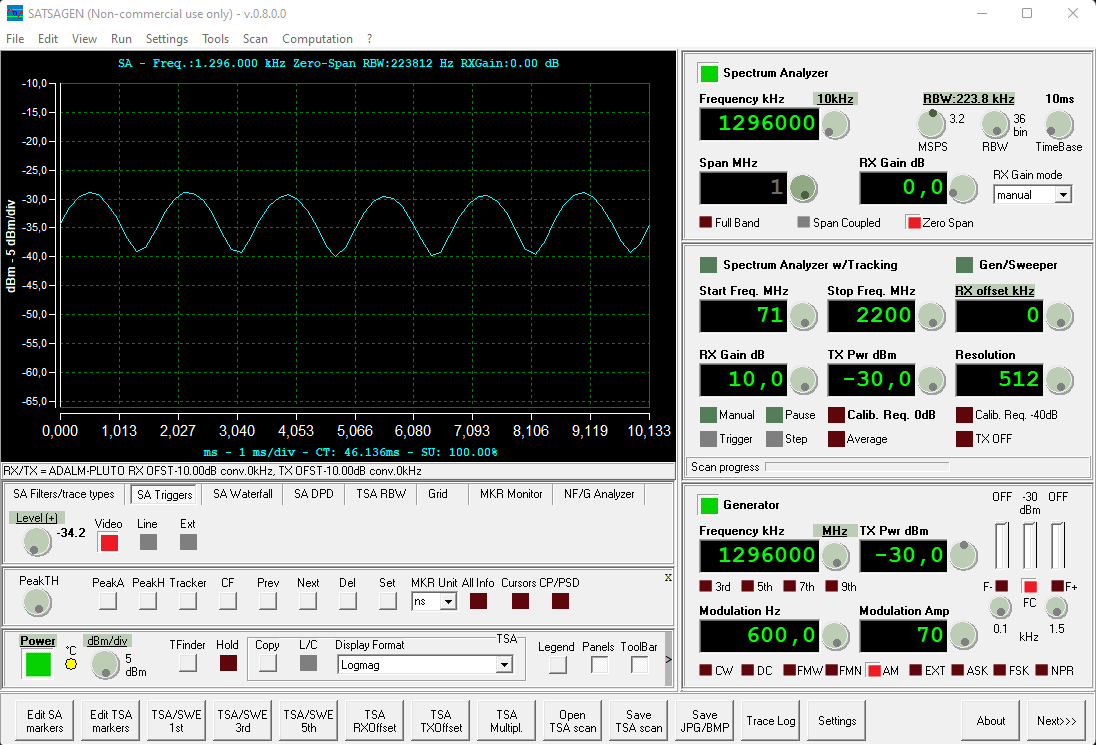The image size is (1096, 745).
Task: Click the TimeBase knob
Action: (x=1058, y=125)
